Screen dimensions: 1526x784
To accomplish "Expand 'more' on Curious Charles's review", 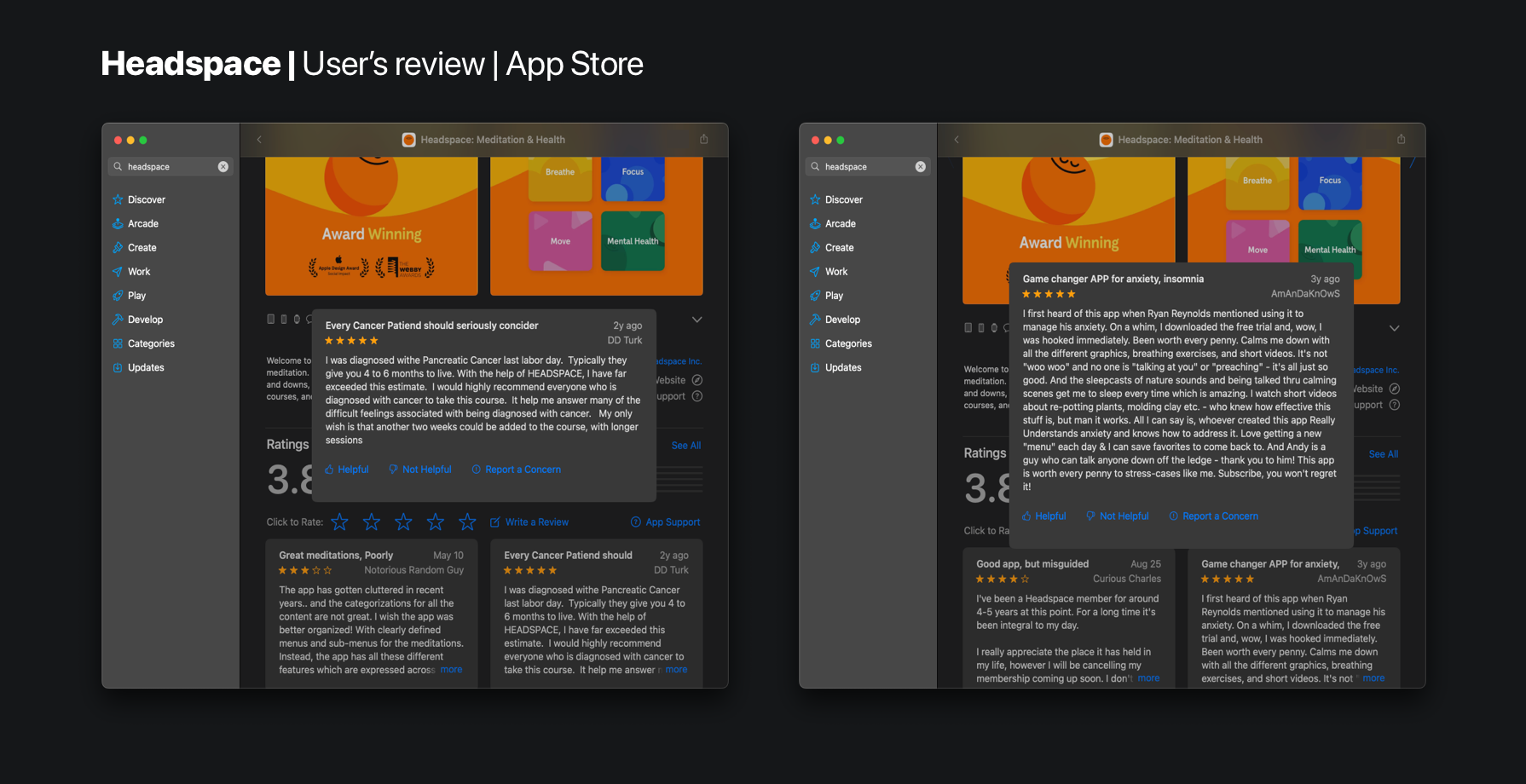I will point(1148,678).
